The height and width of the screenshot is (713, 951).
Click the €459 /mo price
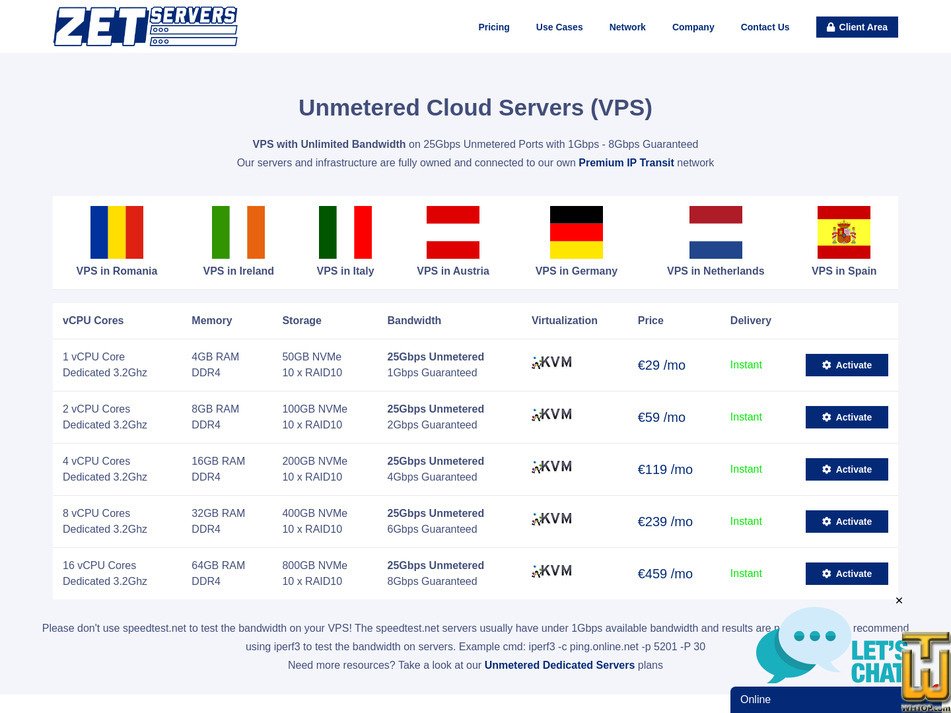(x=665, y=574)
